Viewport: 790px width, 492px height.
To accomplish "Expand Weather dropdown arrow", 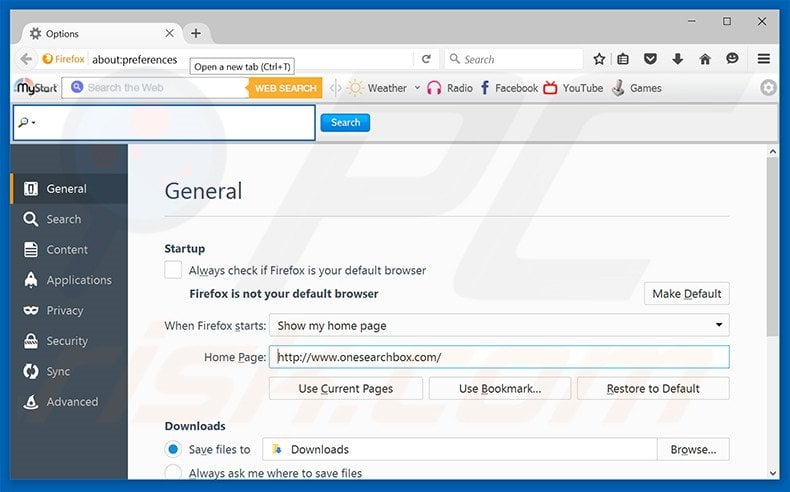I will coord(417,88).
